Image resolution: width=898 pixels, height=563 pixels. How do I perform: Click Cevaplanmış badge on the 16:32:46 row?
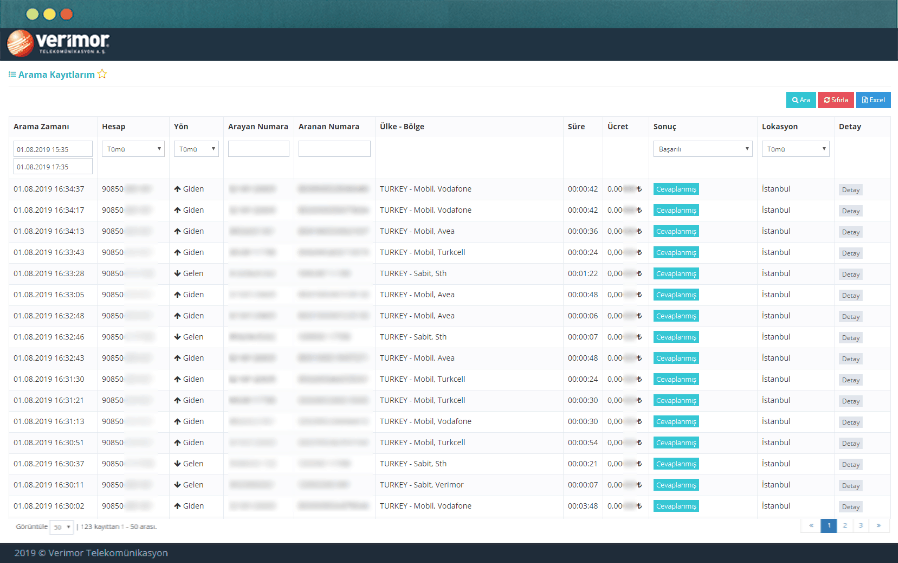(x=676, y=337)
